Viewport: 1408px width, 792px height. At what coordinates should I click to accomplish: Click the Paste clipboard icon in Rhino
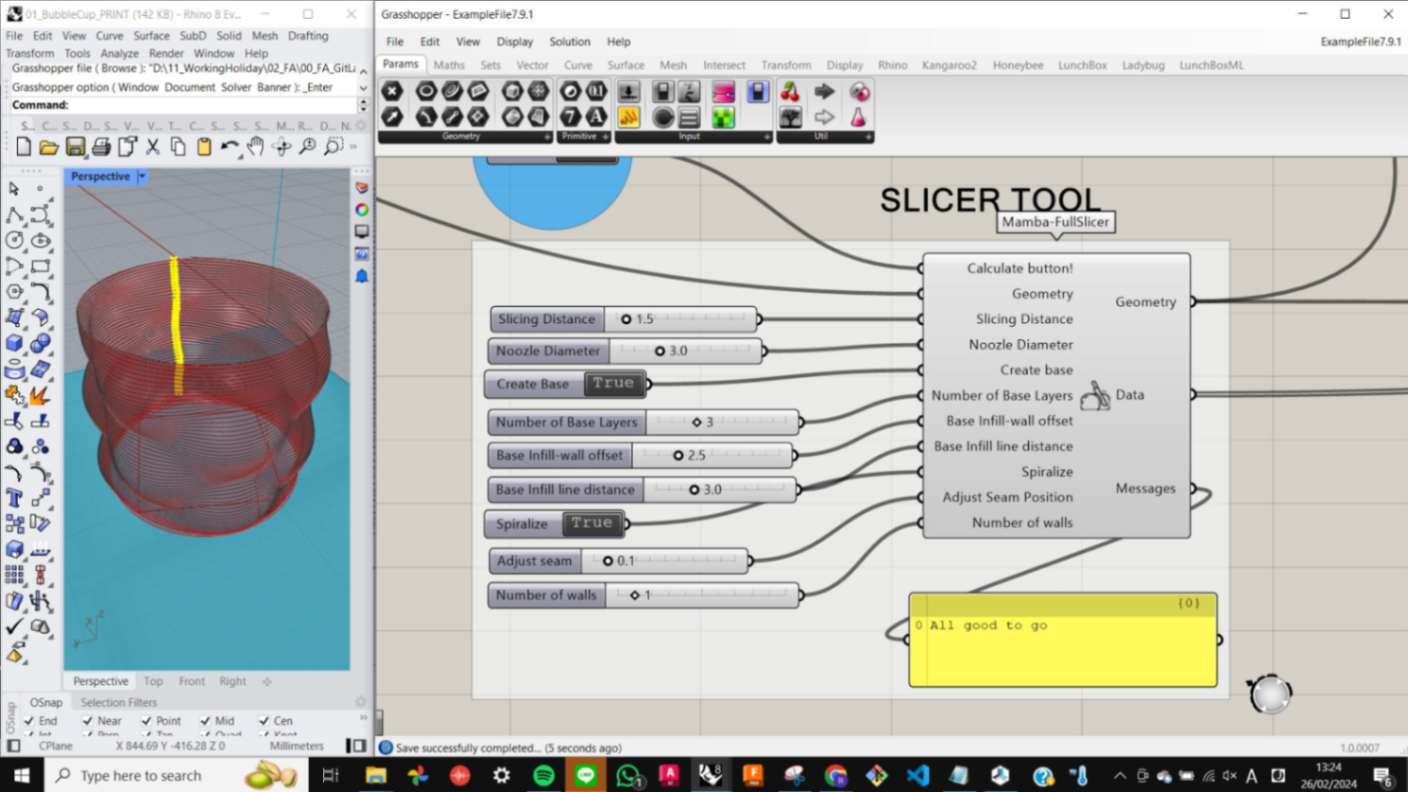(204, 147)
